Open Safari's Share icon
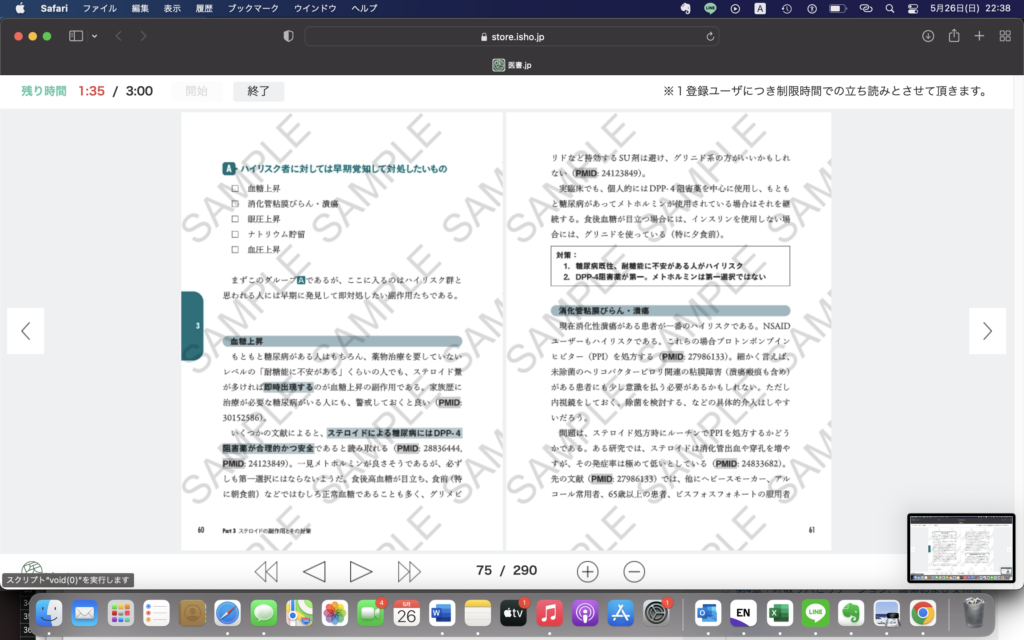1024x640 pixels. point(954,36)
